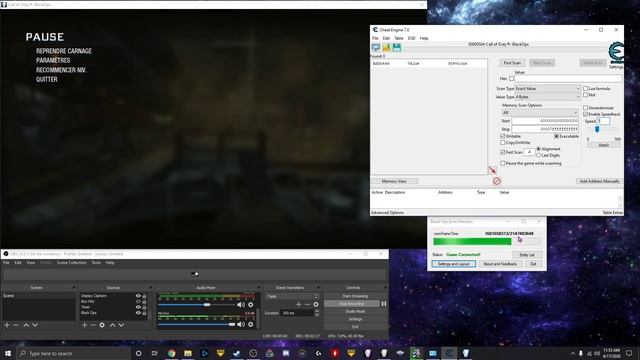Click the Windows Start button
This screenshot has width=640, height=360.
pos(8,353)
